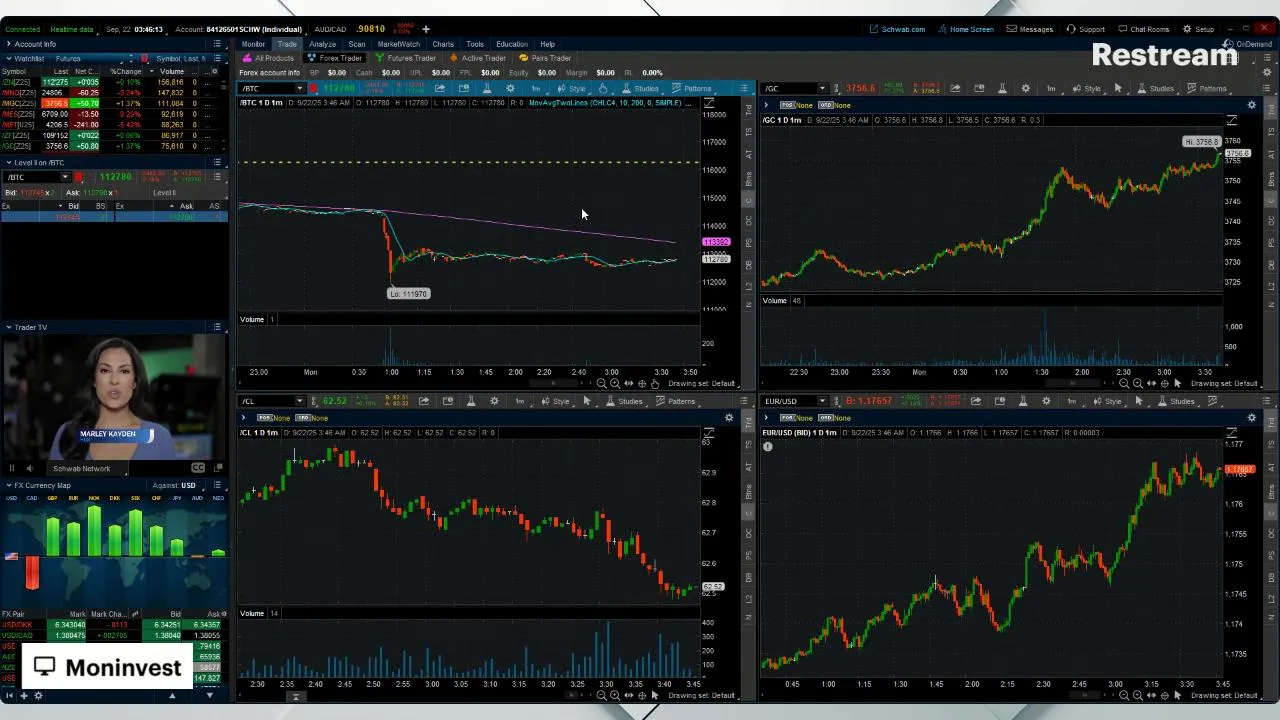1280x720 pixels.
Task: Open Studies on the /CL chart
Action: (x=624, y=401)
